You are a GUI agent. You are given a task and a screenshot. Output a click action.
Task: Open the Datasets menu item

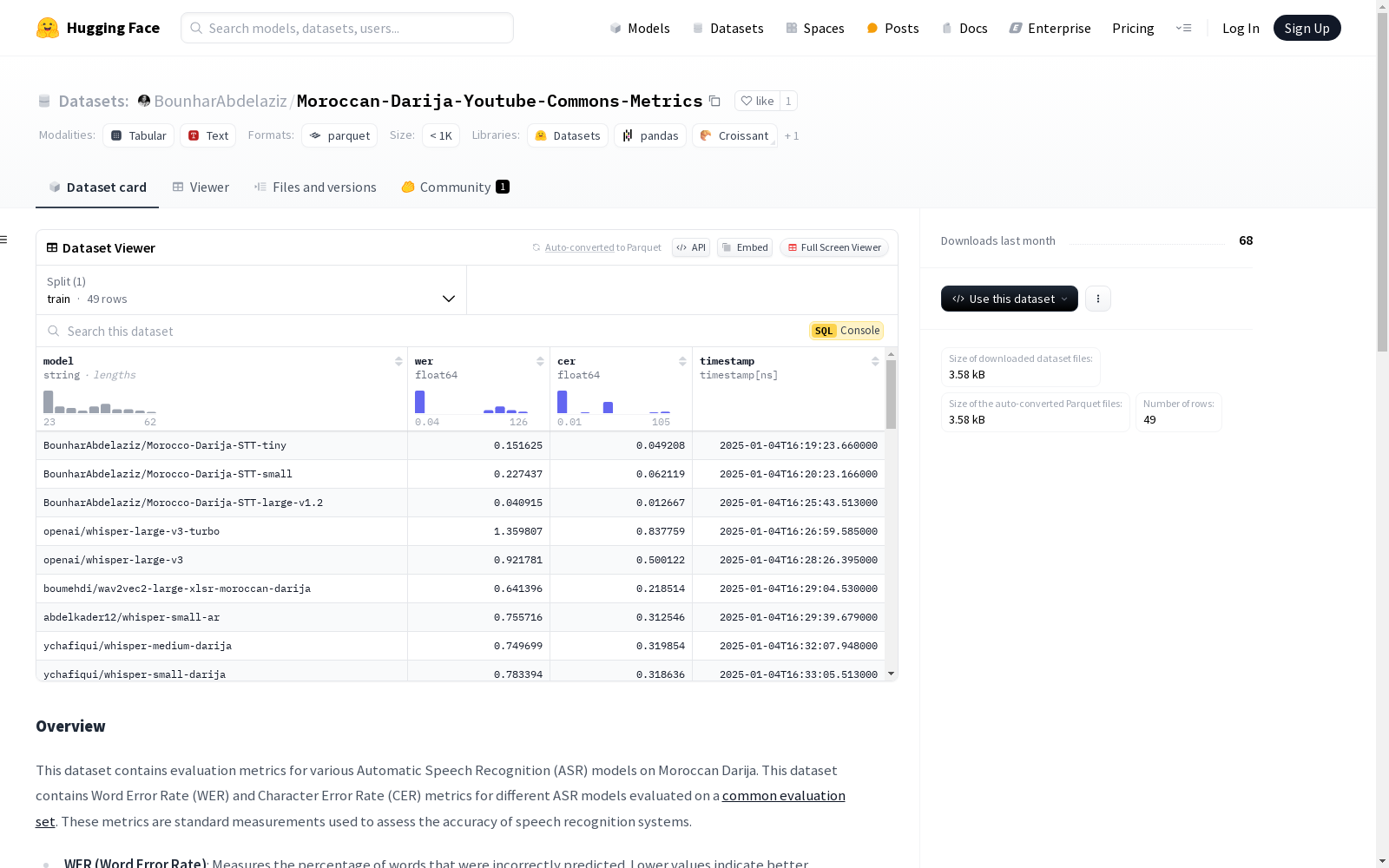click(727, 28)
